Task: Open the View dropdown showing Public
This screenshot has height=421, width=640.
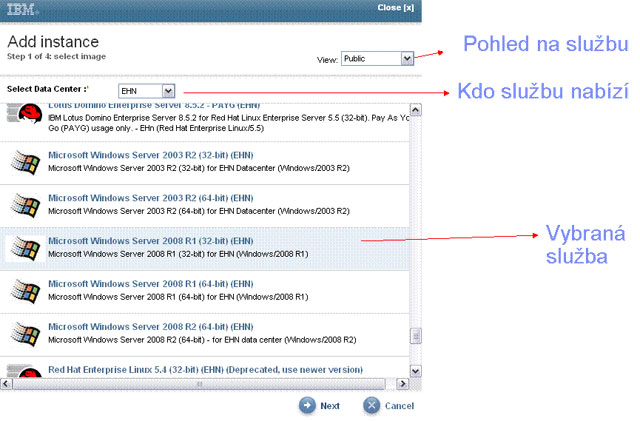Action: (378, 59)
